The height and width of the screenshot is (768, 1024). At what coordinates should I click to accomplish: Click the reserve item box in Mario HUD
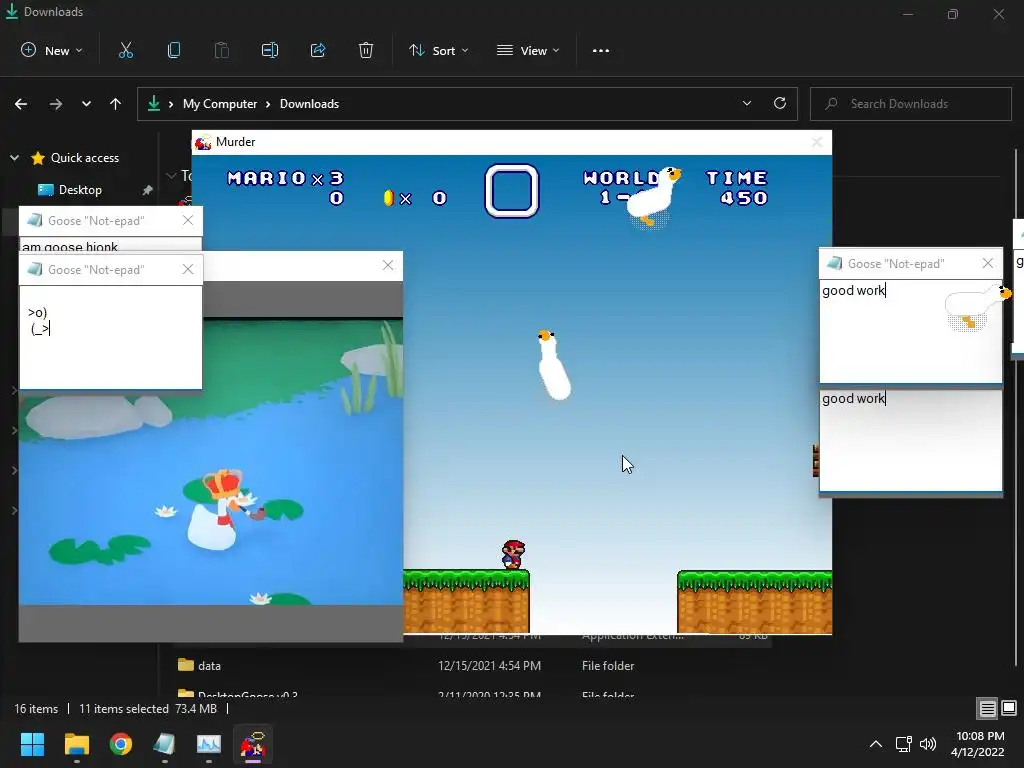pos(512,191)
